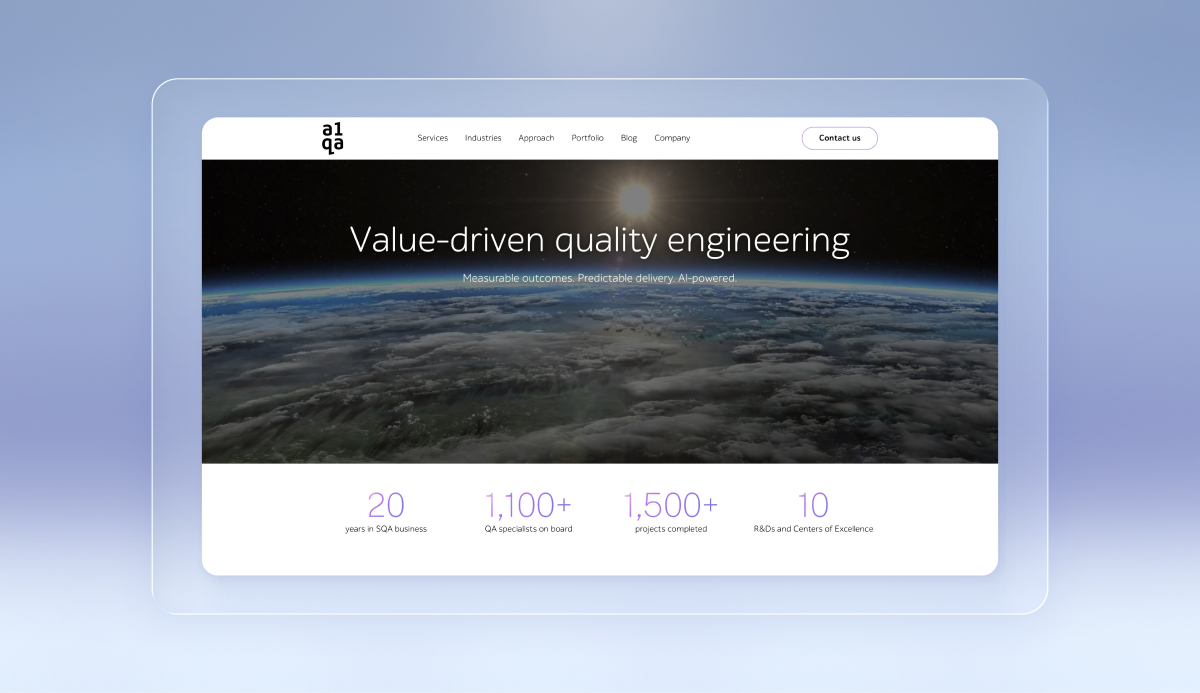Open the Industries menu item
This screenshot has height=693, width=1200.
[483, 138]
